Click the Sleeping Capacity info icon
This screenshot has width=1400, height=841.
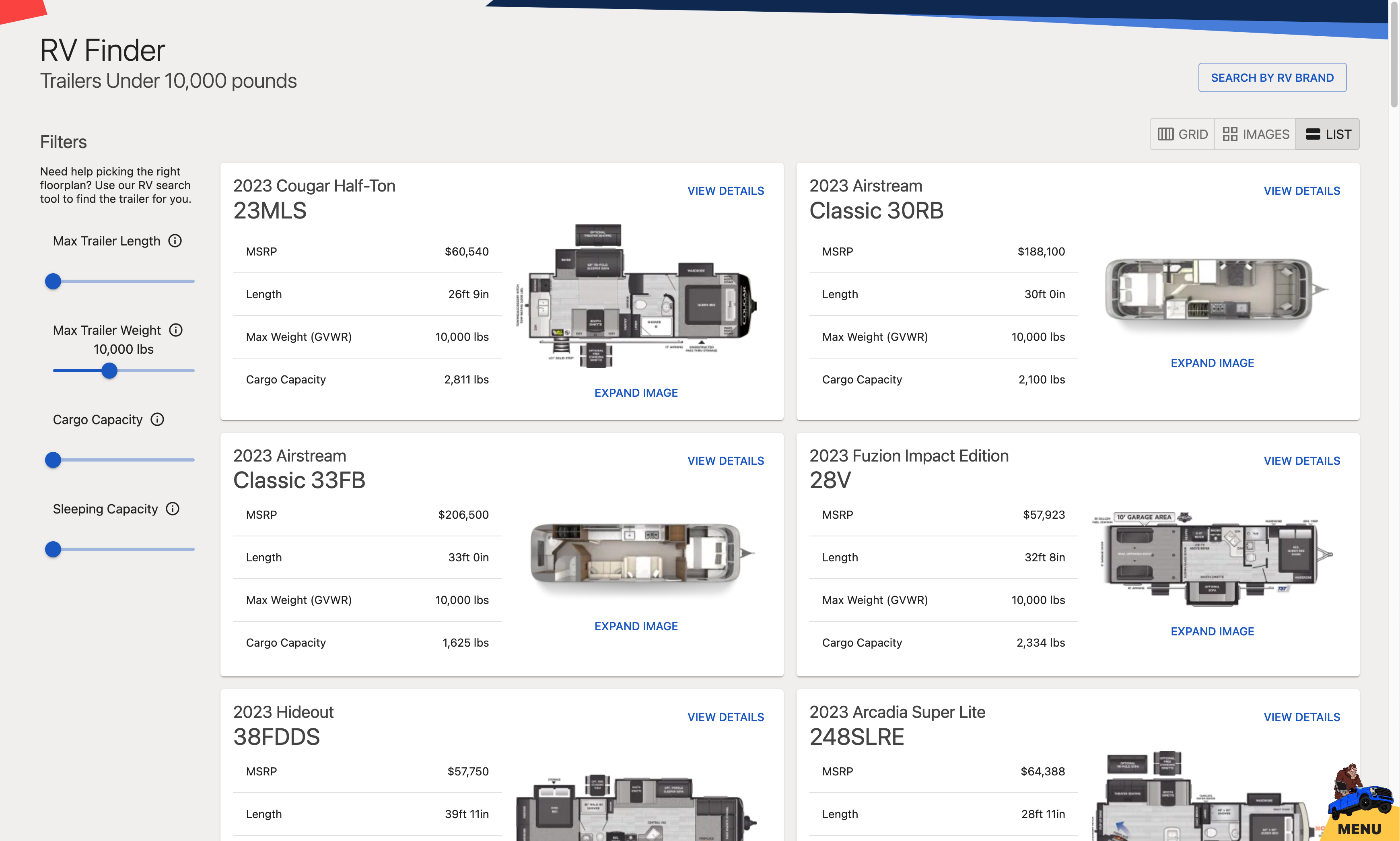(x=172, y=509)
